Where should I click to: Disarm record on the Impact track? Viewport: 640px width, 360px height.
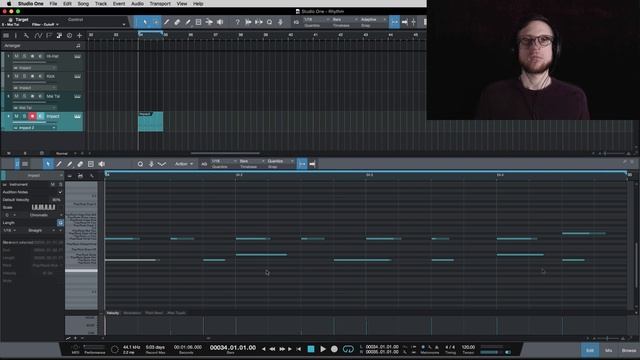[32, 116]
